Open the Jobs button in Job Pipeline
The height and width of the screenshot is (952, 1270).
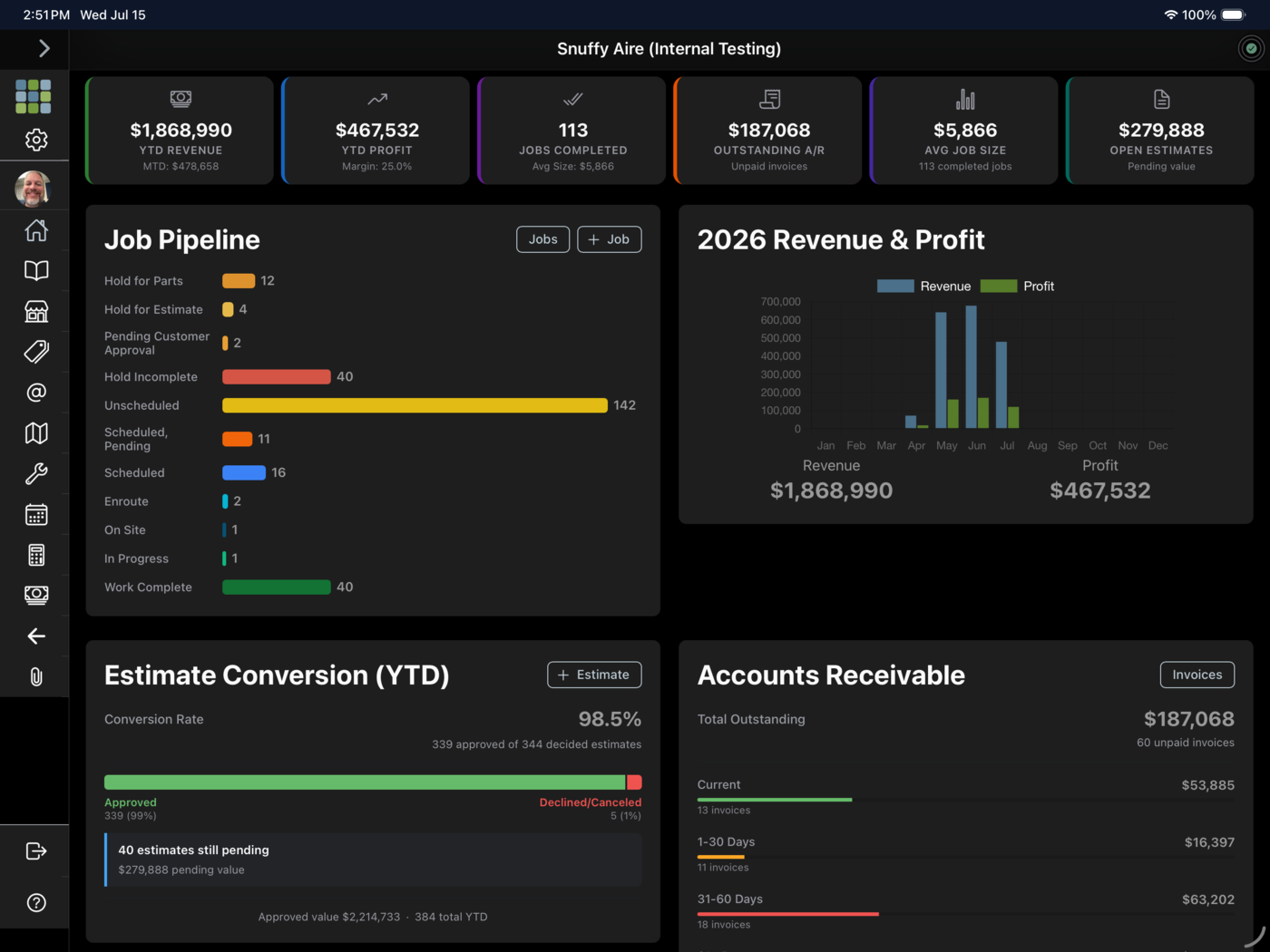[x=543, y=239]
